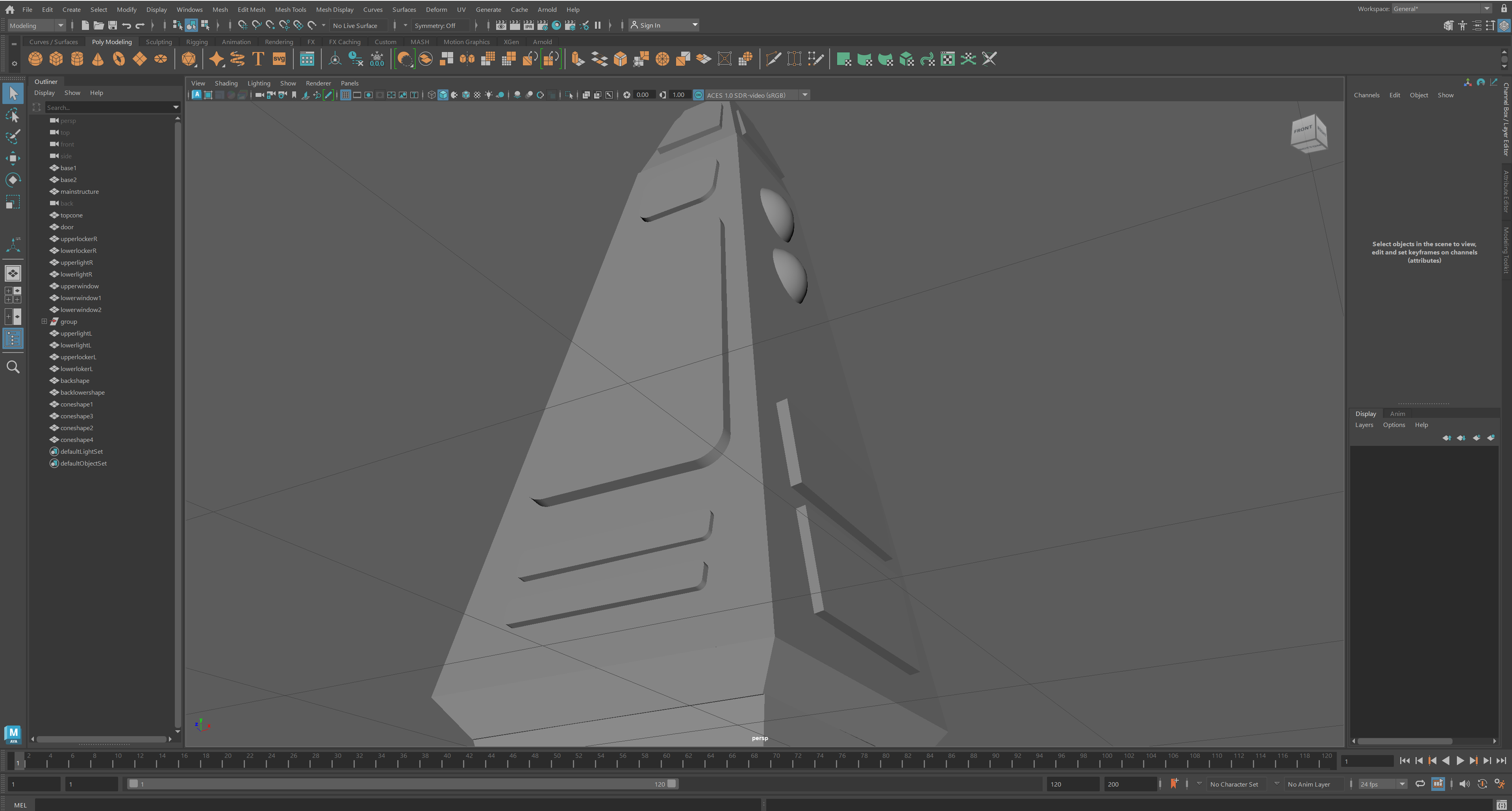Select the Scale tool in toolbox
Viewport: 1512px width, 811px height.
13,202
